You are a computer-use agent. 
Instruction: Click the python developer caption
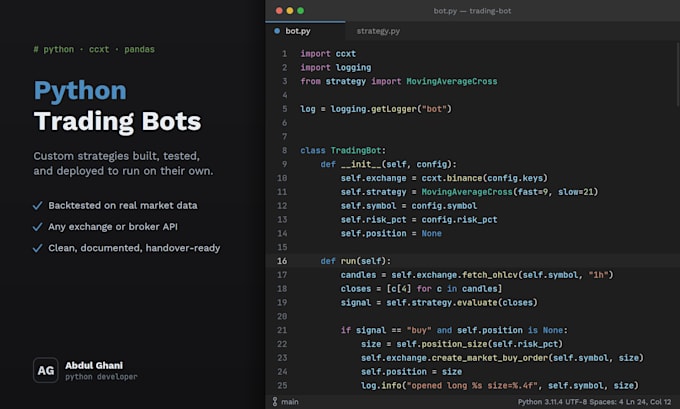click(101, 376)
